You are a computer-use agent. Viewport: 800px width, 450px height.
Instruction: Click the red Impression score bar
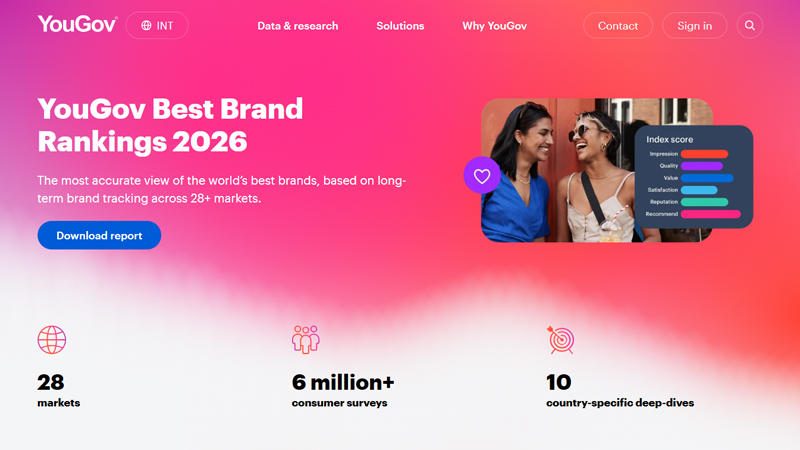[x=704, y=154]
